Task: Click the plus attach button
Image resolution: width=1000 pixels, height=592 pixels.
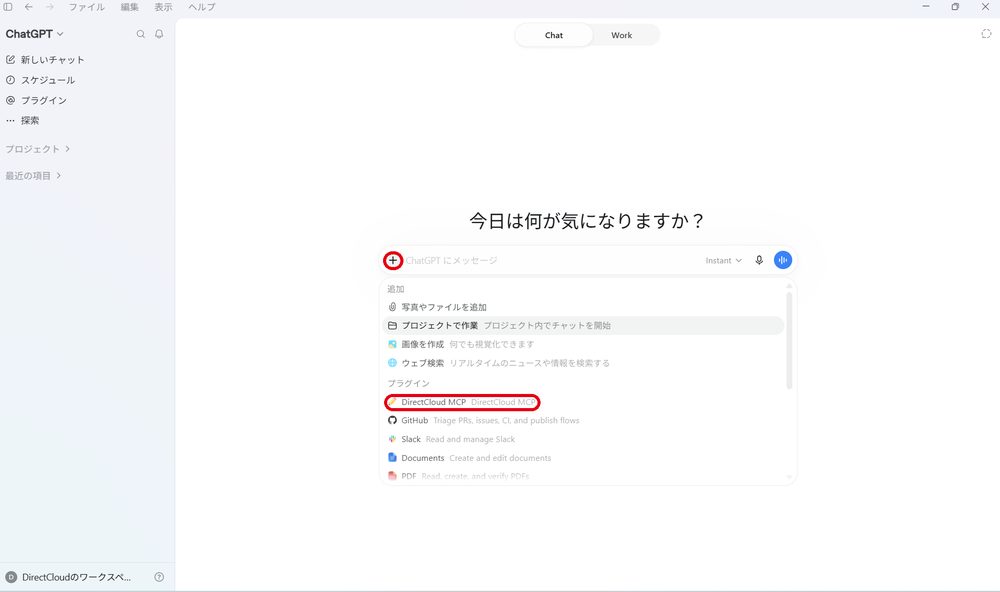Action: click(x=393, y=260)
